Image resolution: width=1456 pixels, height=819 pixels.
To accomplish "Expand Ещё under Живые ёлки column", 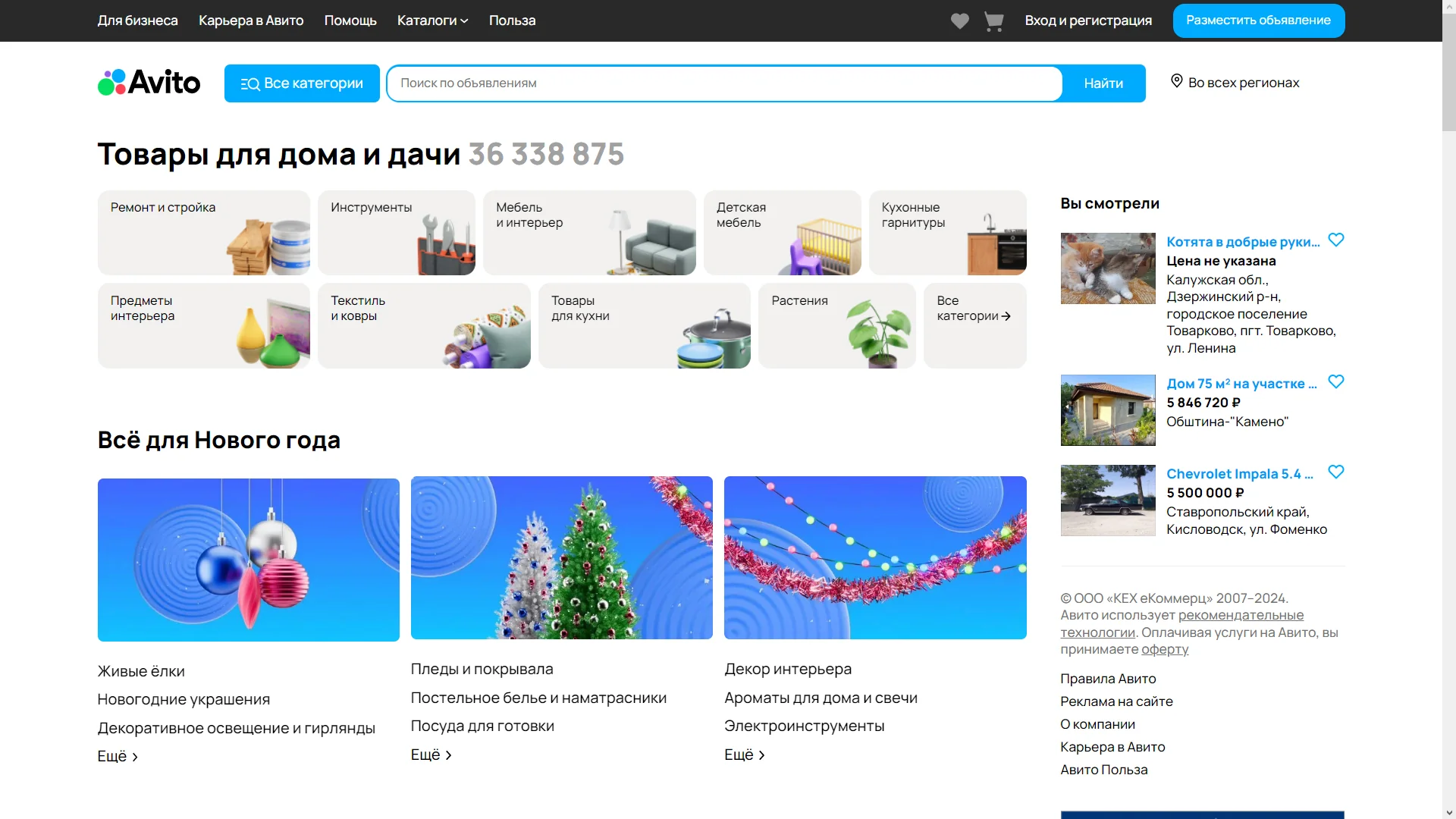I will tap(118, 756).
